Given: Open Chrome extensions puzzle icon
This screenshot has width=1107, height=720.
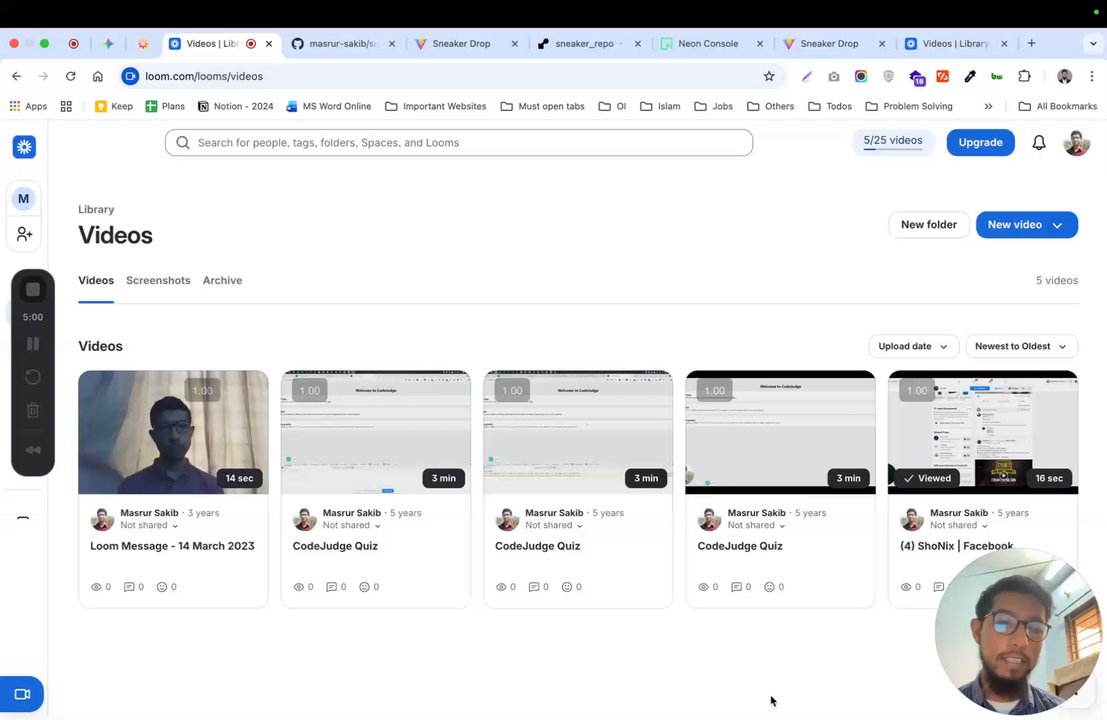Looking at the screenshot, I should point(1024,76).
